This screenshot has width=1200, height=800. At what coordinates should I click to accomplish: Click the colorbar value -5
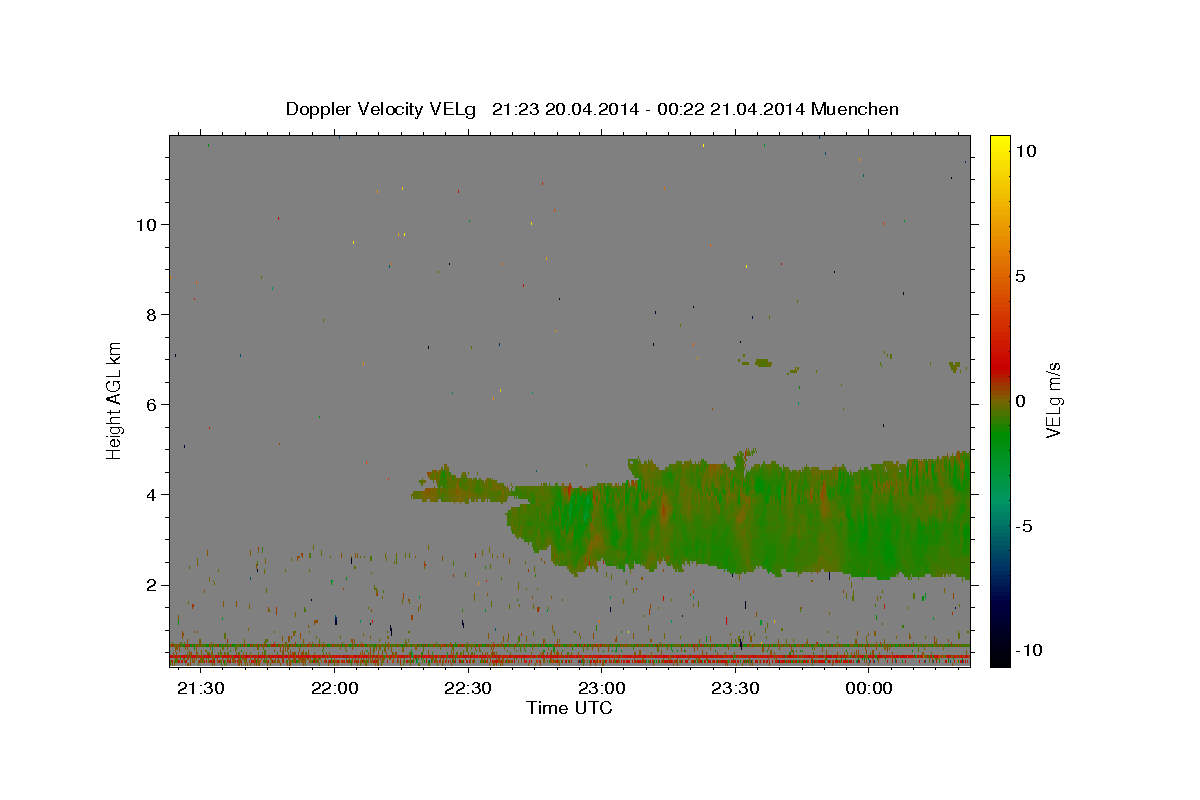pyautogui.click(x=1024, y=526)
